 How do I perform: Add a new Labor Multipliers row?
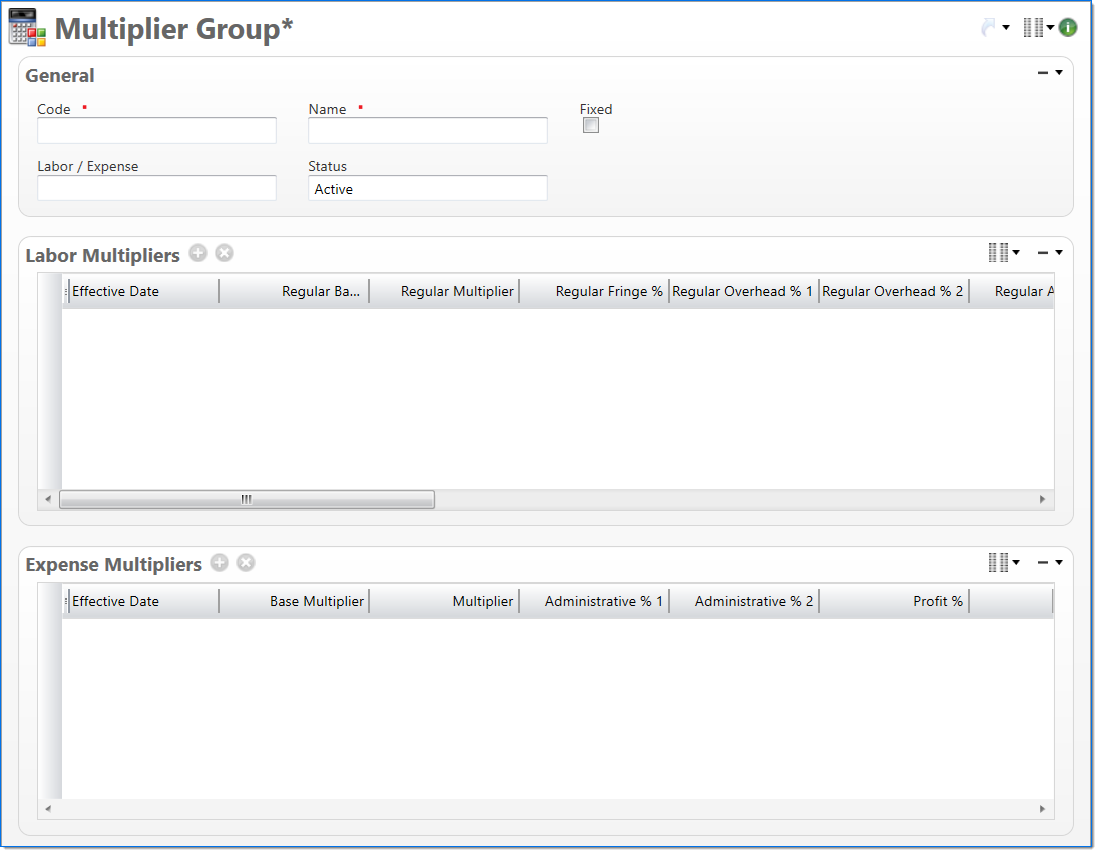click(198, 254)
